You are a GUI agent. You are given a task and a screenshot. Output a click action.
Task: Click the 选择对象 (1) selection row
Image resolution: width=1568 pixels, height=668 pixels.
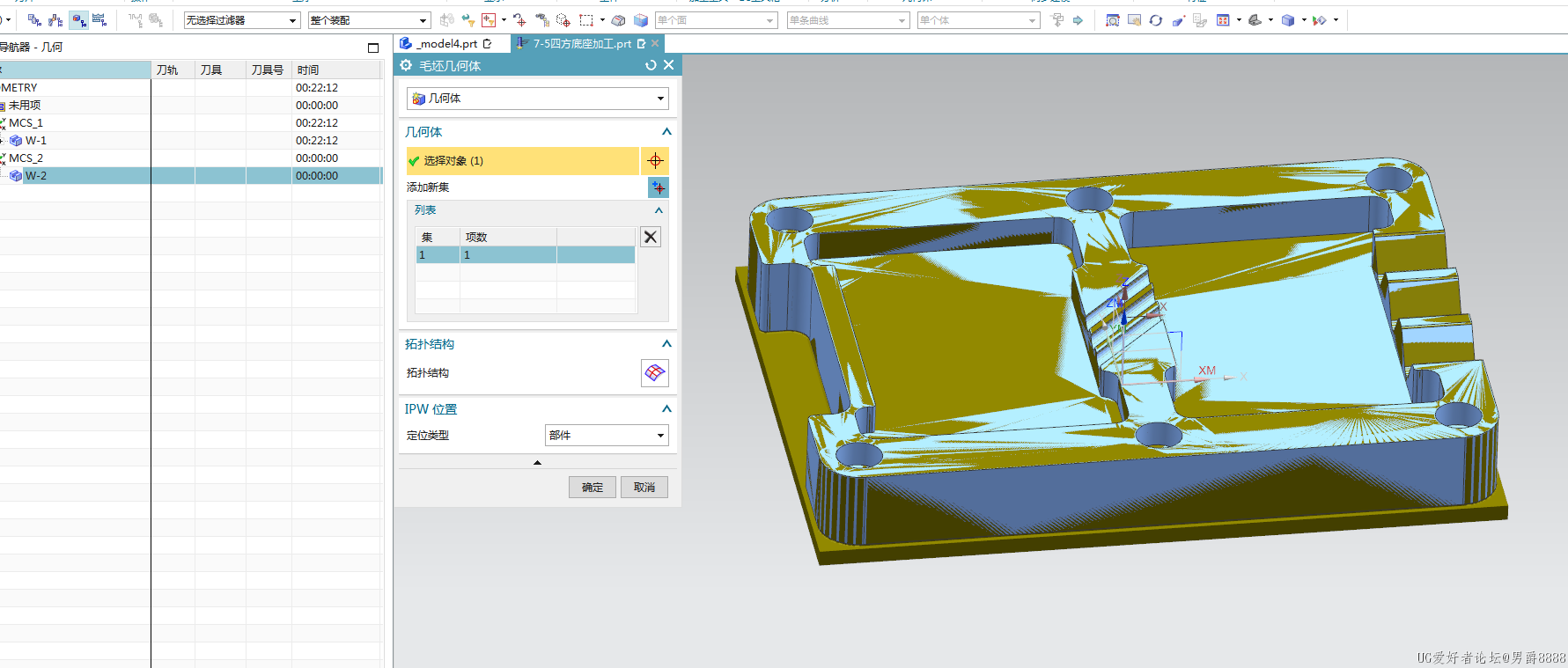click(522, 161)
